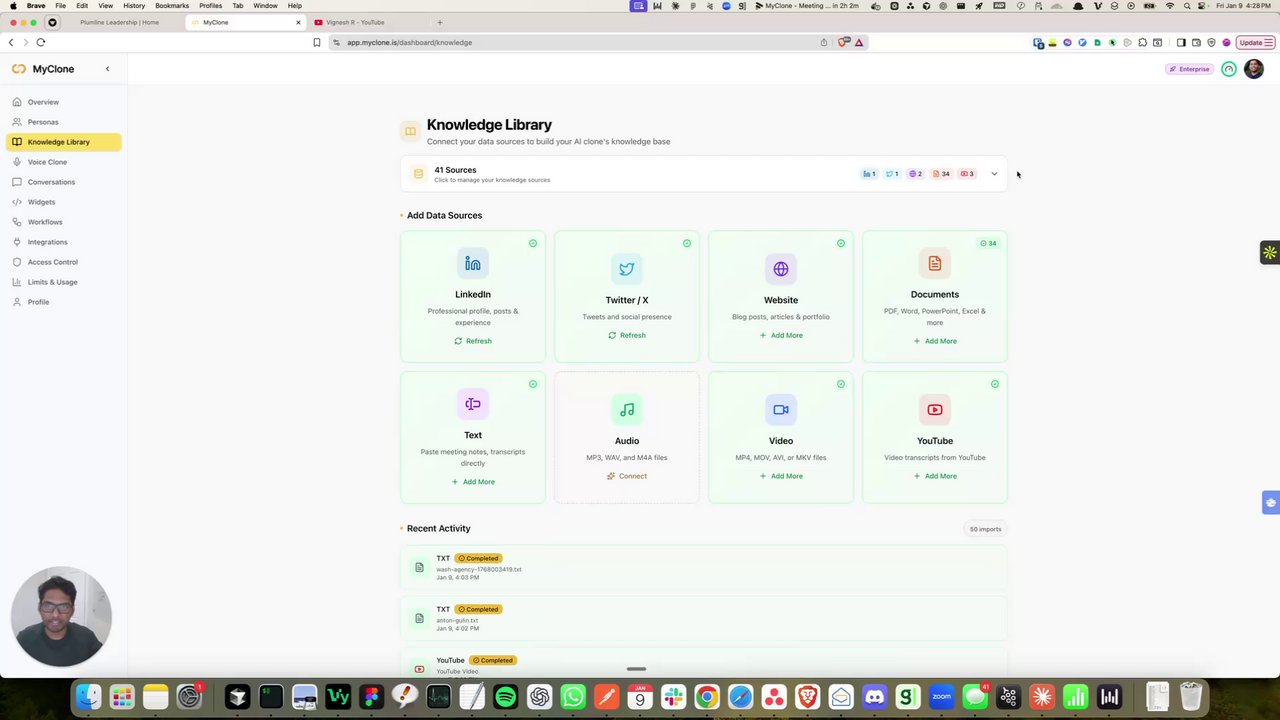Reload the page with the refresh icon
Screen dimensions: 1280x720
pyautogui.click(x=41, y=42)
